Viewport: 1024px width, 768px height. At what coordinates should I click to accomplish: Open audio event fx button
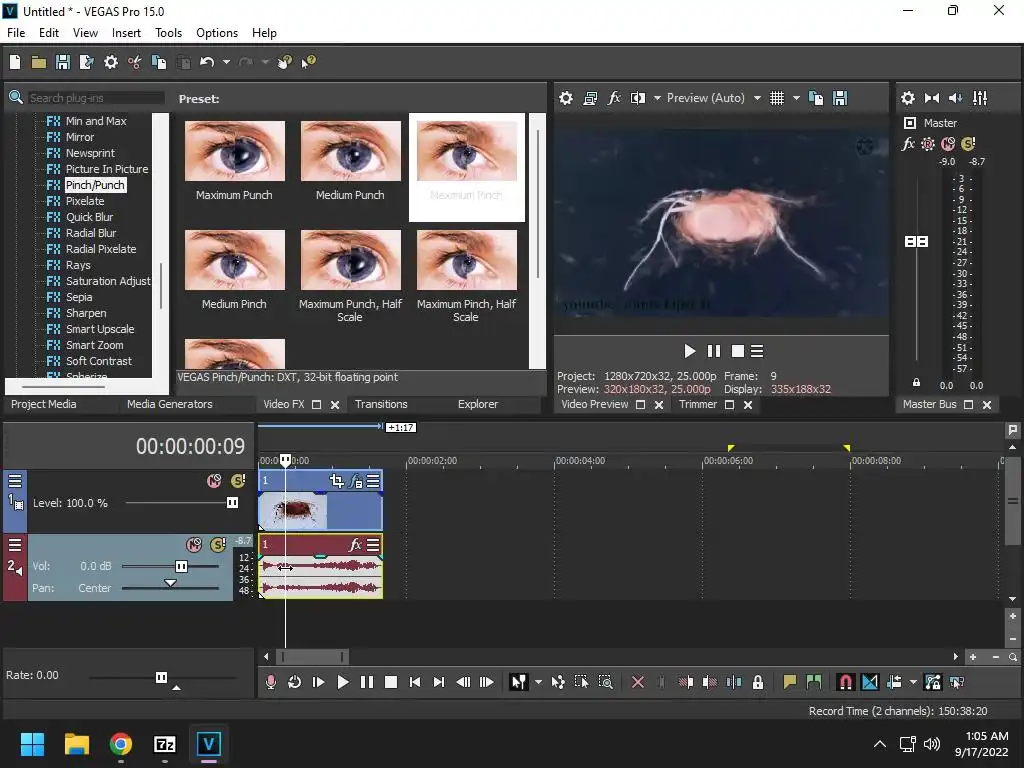point(355,545)
